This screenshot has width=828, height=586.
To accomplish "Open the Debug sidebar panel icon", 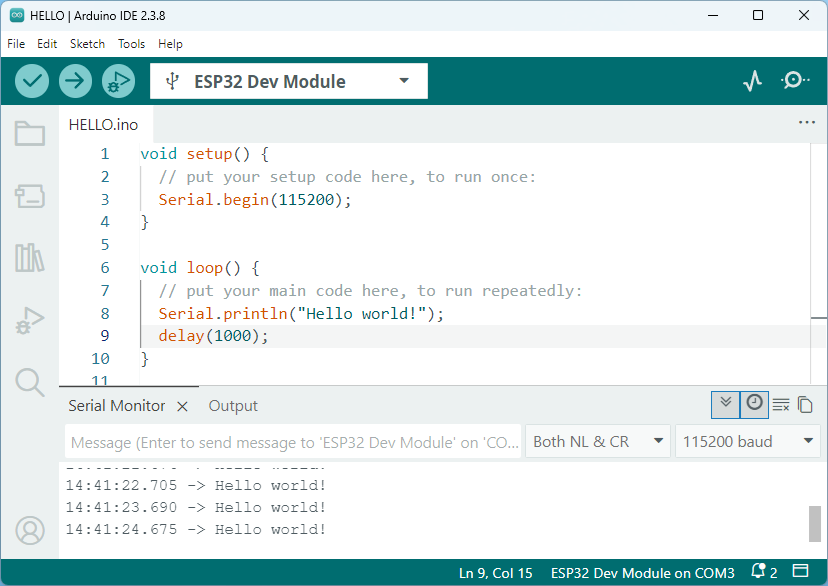I will 30,320.
